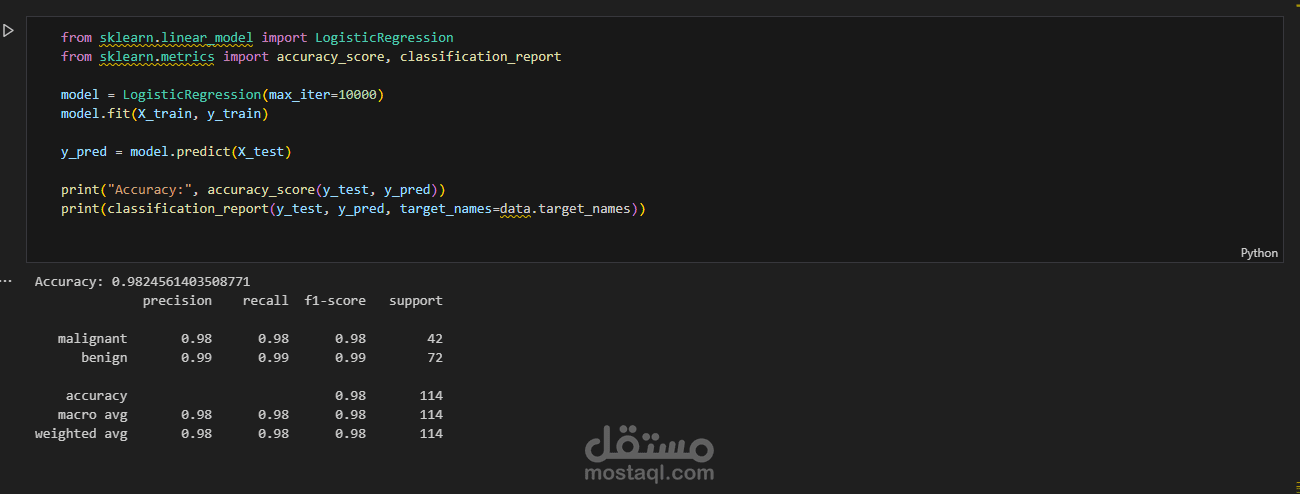The image size is (1300, 494).
Task: Open the cell output ellipsis menu
Action: coord(5,282)
